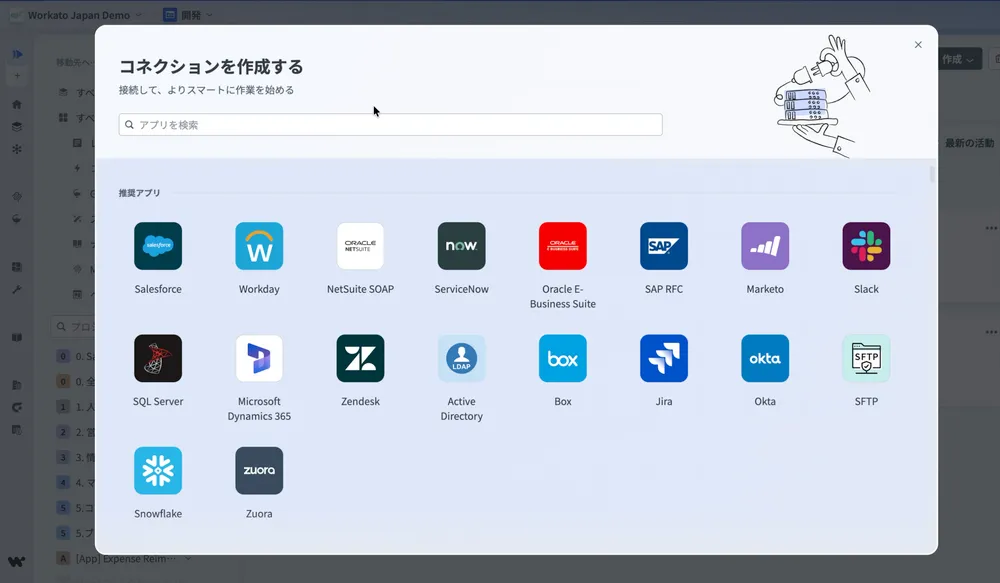Select the Salesforce app icon

(158, 246)
